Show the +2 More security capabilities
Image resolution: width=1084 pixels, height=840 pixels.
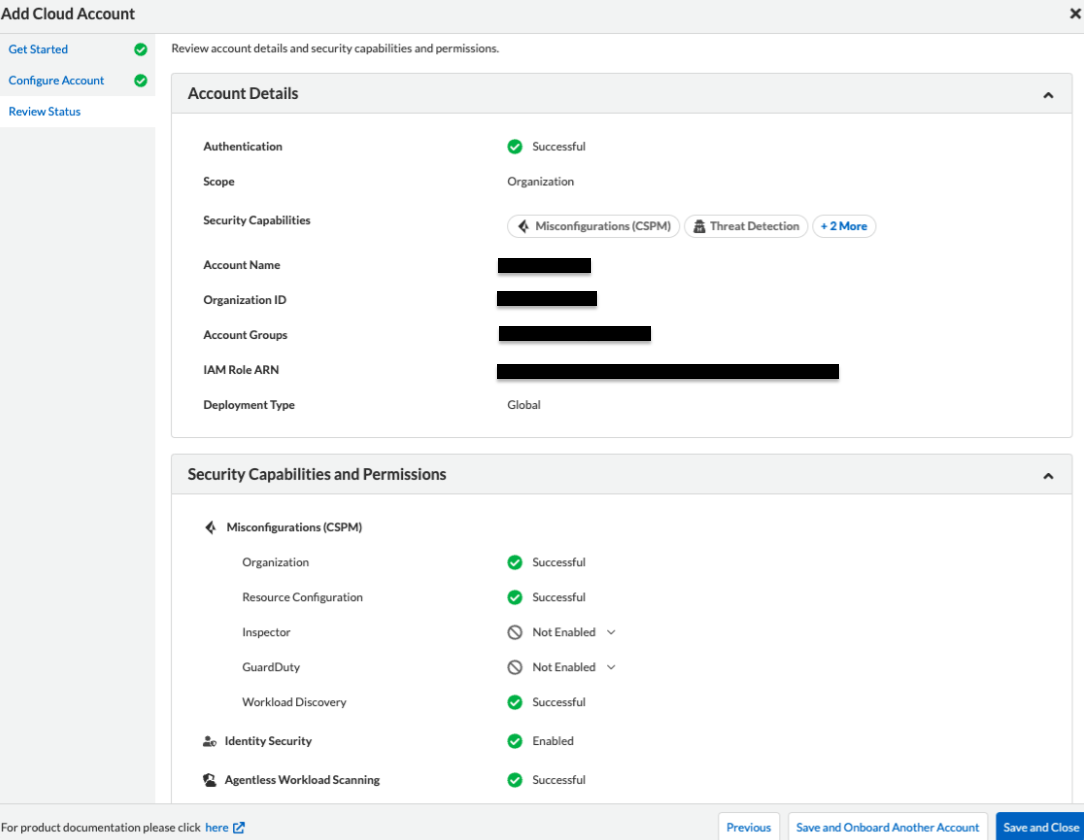[843, 226]
